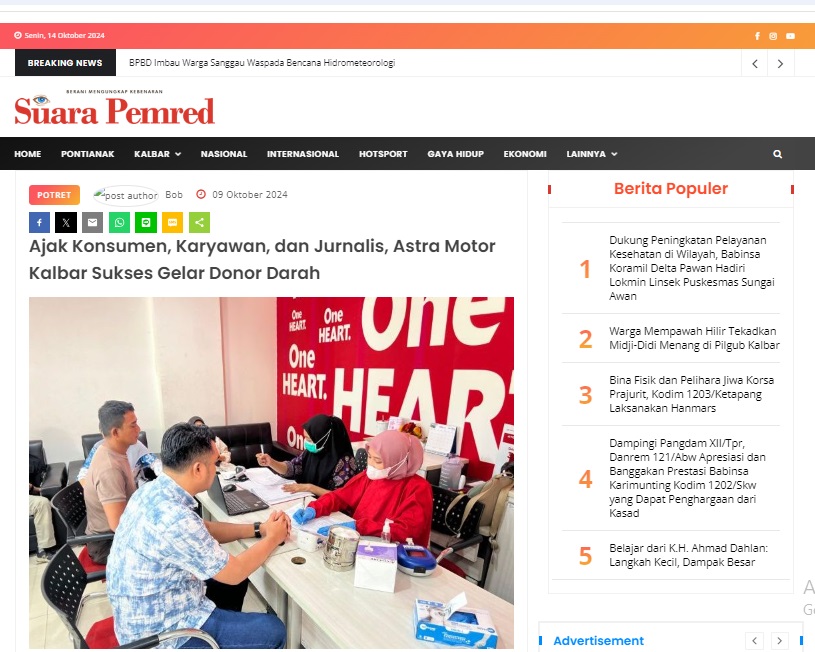Viewport: 815px width, 652px height.
Task: Share article via email icon
Action: 93,223
